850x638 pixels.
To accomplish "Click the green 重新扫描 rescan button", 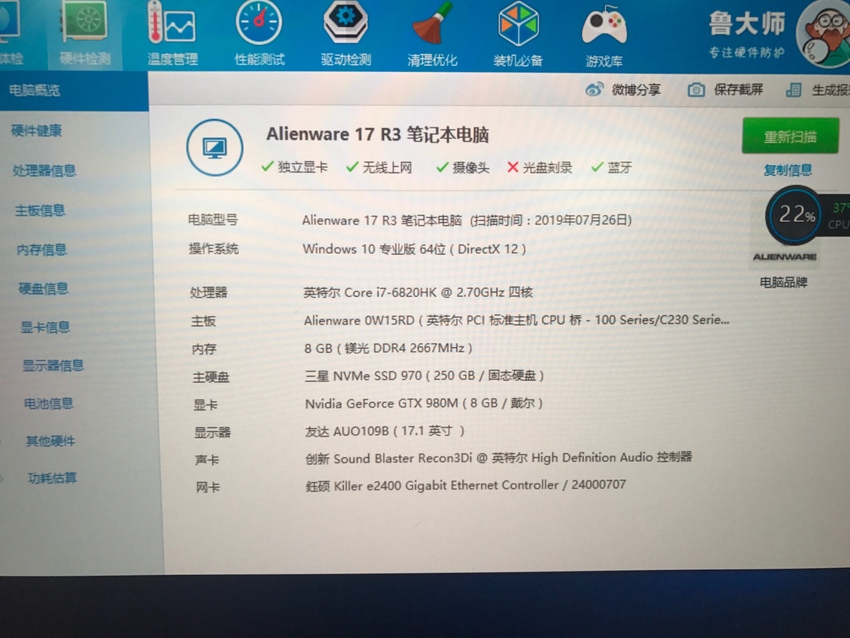I will pos(790,136).
